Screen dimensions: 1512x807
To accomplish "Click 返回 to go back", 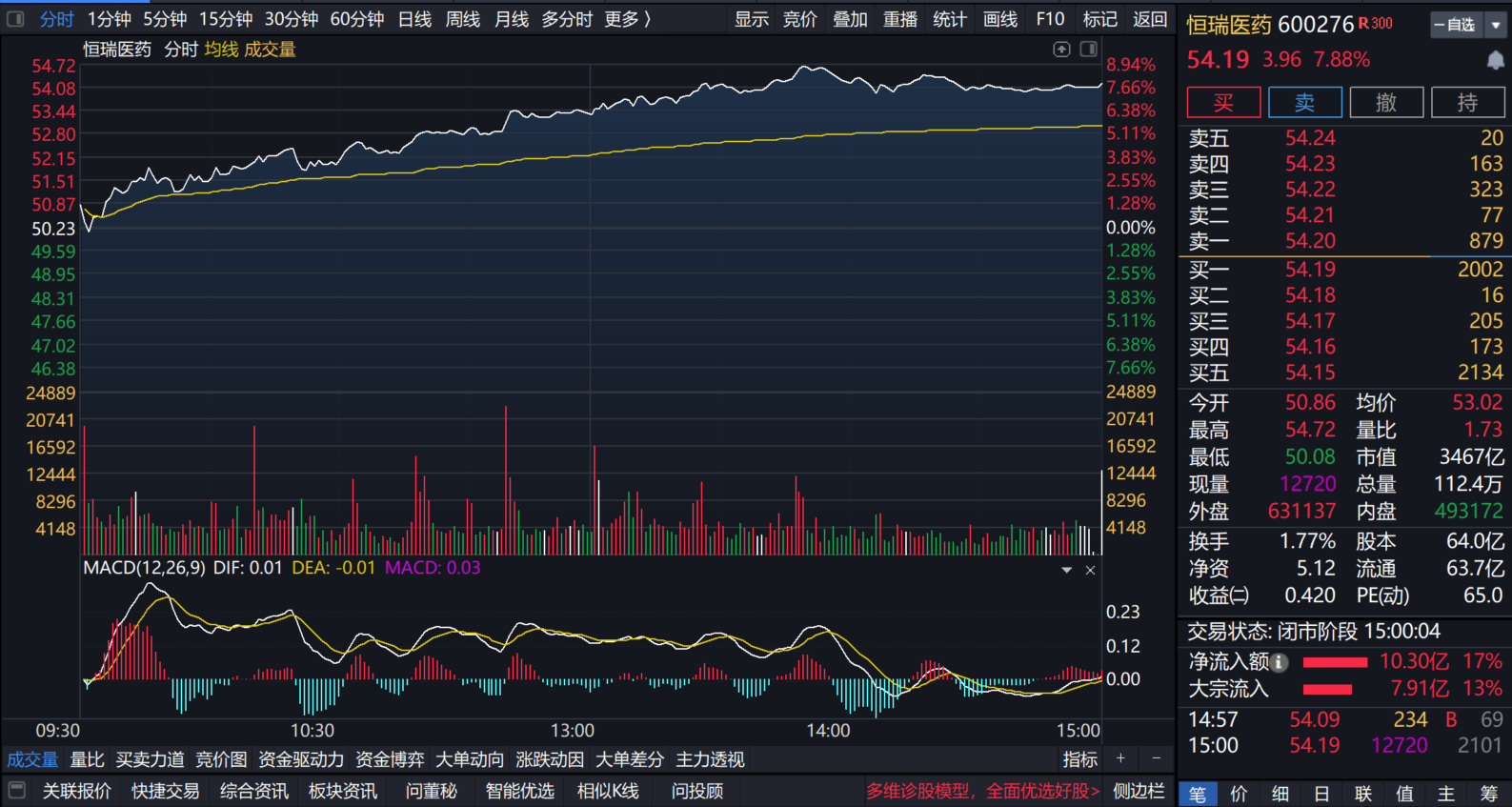I will point(1150,19).
